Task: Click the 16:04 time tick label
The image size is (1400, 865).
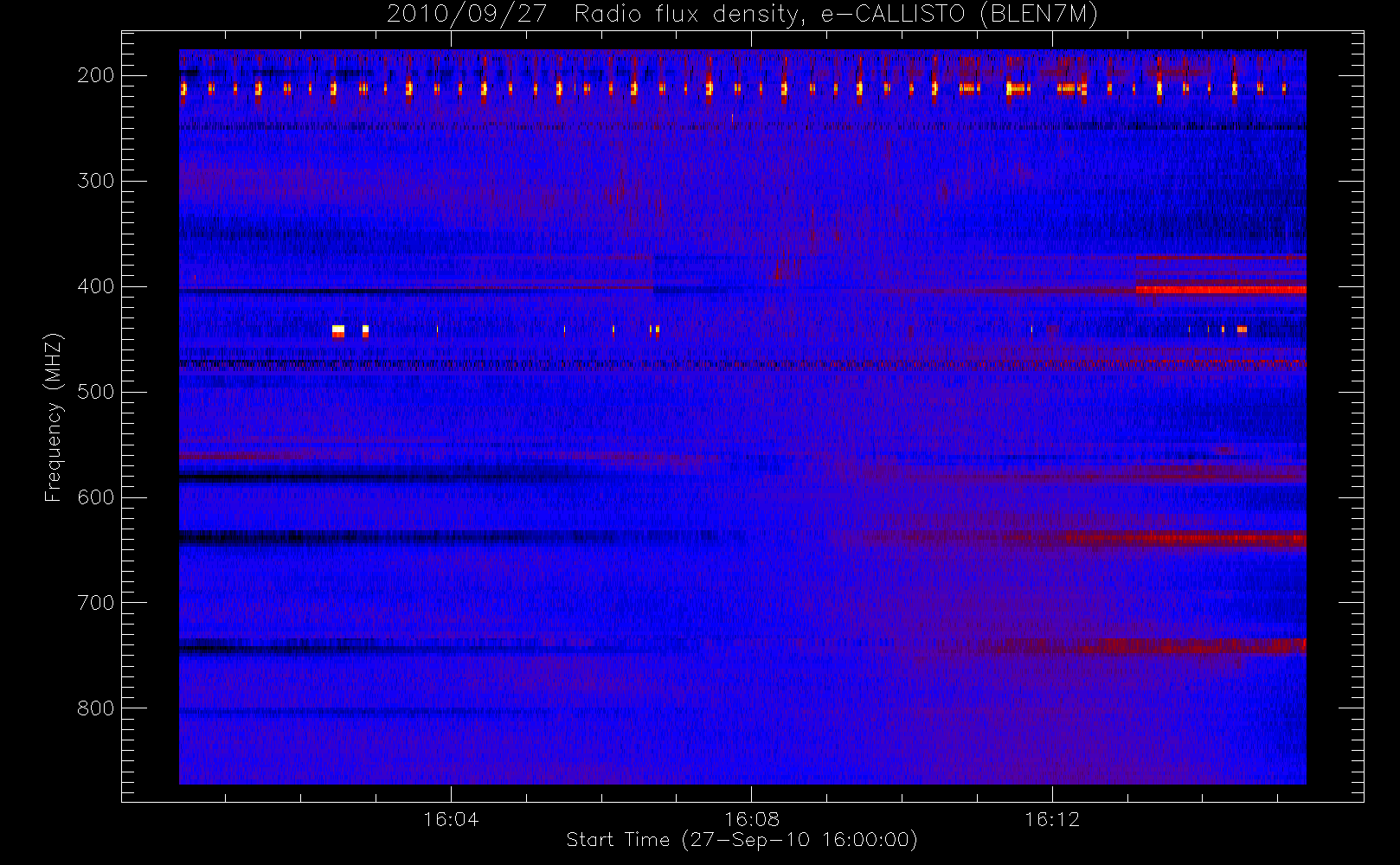Action: [451, 819]
